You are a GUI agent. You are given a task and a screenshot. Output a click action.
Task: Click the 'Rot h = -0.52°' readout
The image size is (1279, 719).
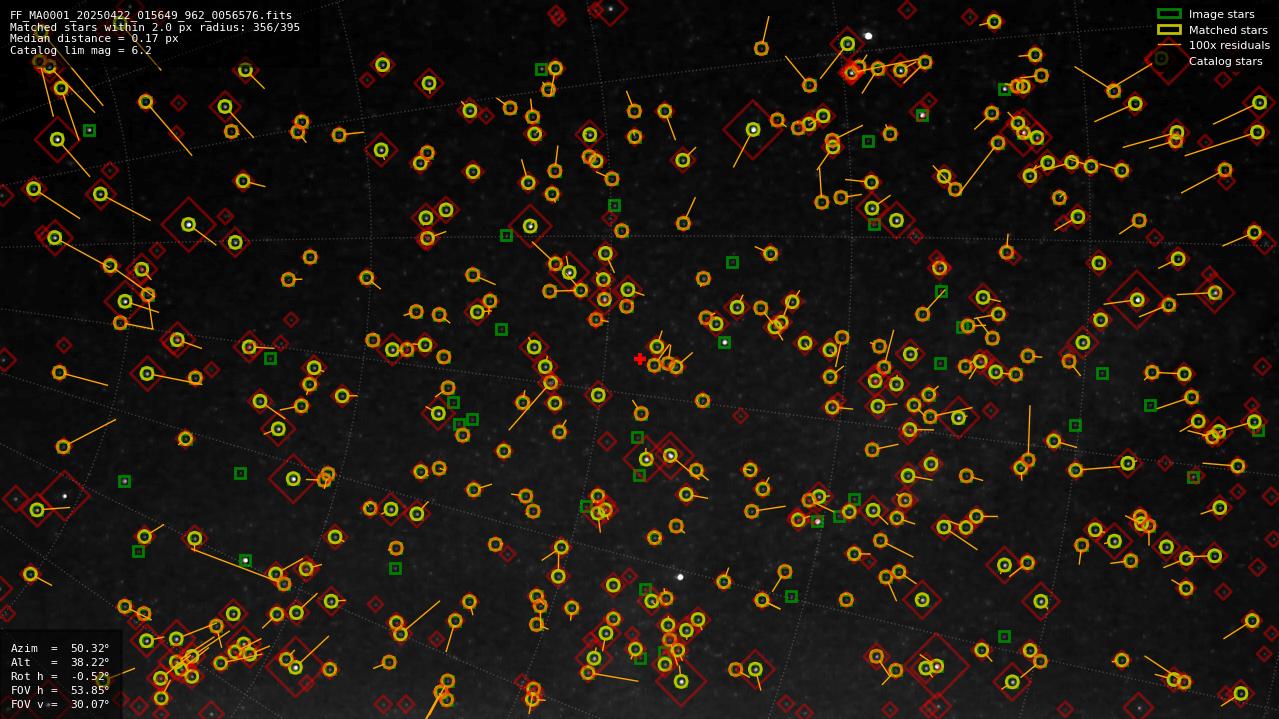tap(60, 676)
